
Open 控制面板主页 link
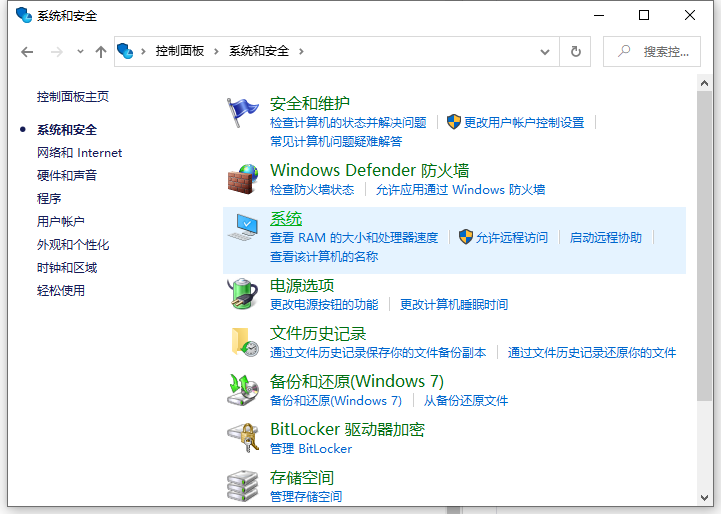click(73, 97)
